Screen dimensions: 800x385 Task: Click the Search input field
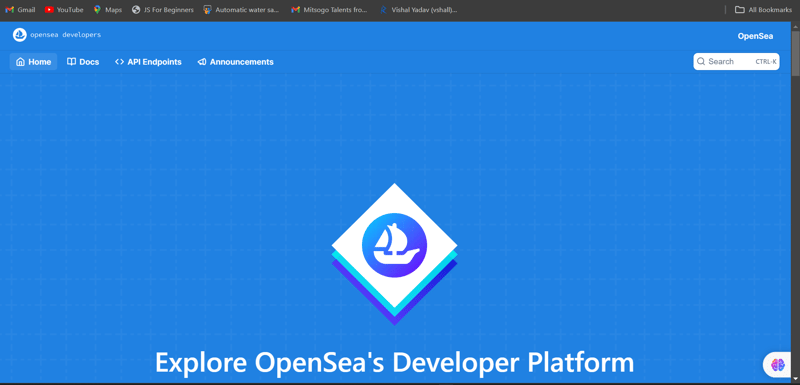736,61
